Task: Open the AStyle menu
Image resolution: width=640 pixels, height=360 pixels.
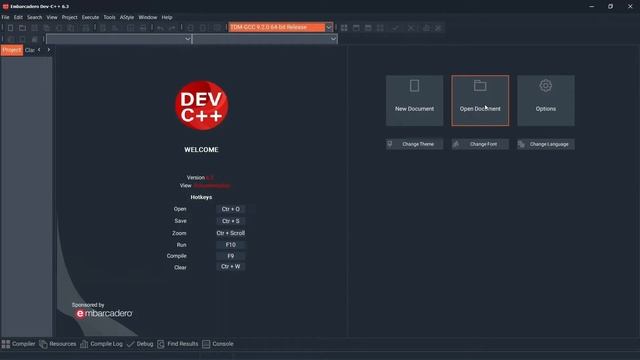Action: click(127, 17)
